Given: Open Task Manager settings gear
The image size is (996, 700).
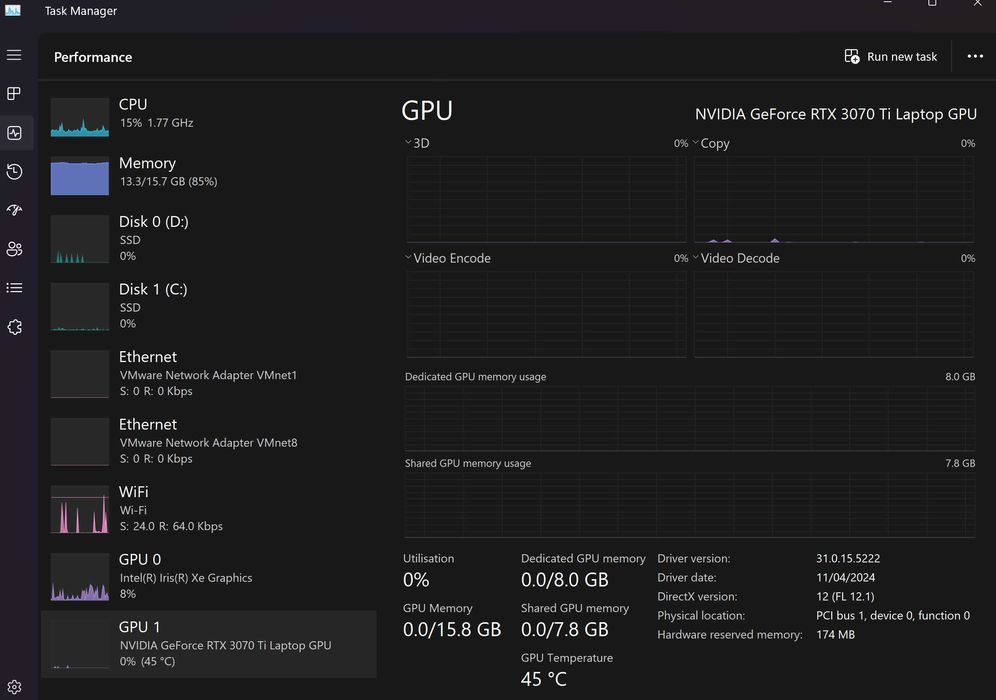Looking at the screenshot, I should (x=14, y=687).
